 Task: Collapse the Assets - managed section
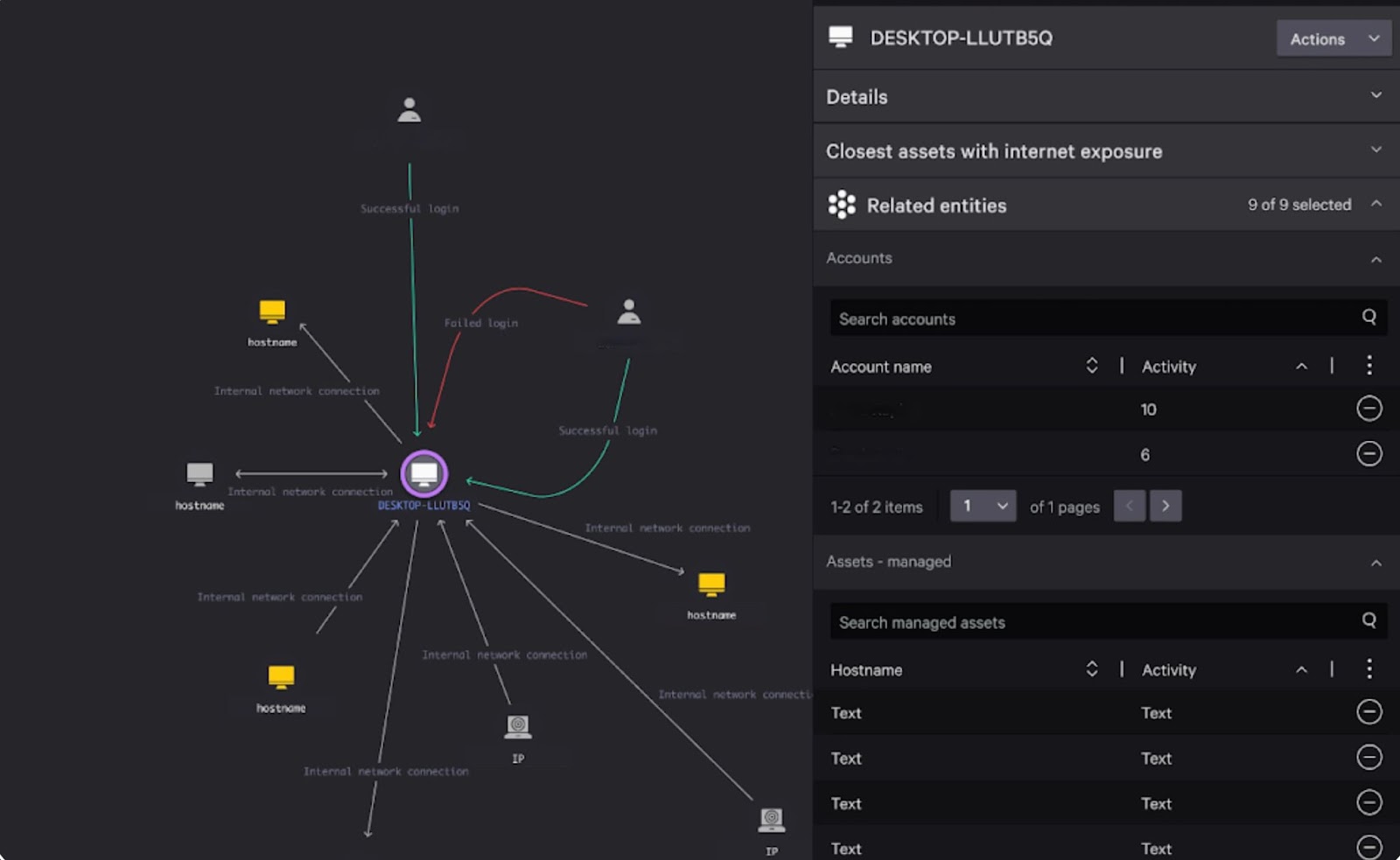tap(1375, 563)
